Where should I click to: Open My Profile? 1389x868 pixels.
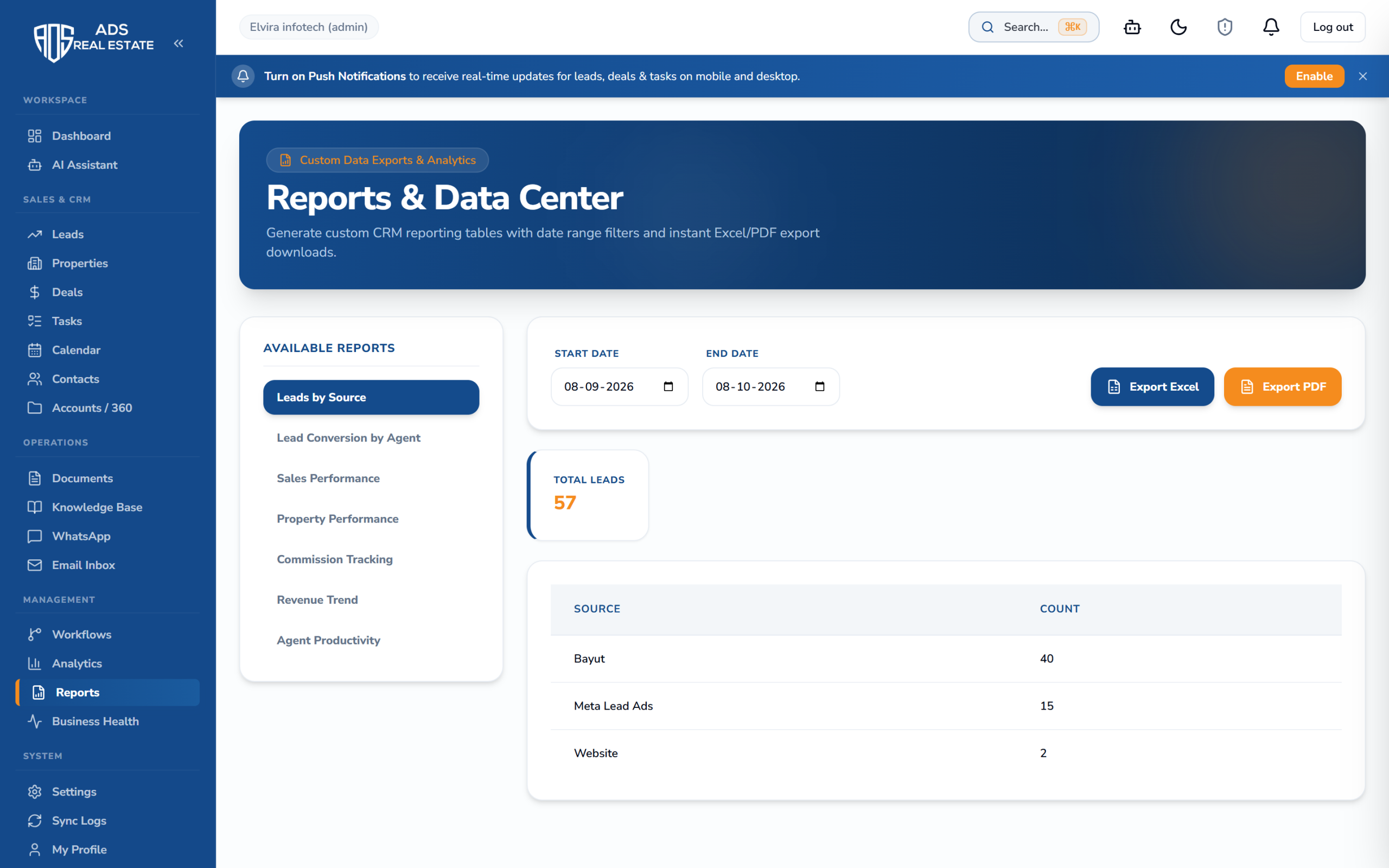[107, 850]
